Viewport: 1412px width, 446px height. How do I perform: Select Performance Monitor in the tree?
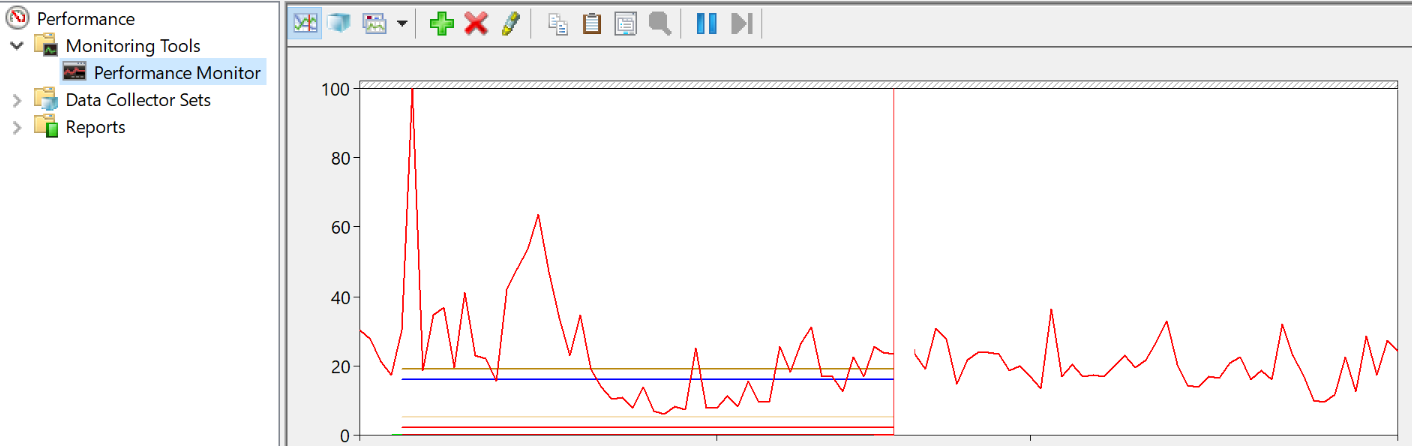176,73
